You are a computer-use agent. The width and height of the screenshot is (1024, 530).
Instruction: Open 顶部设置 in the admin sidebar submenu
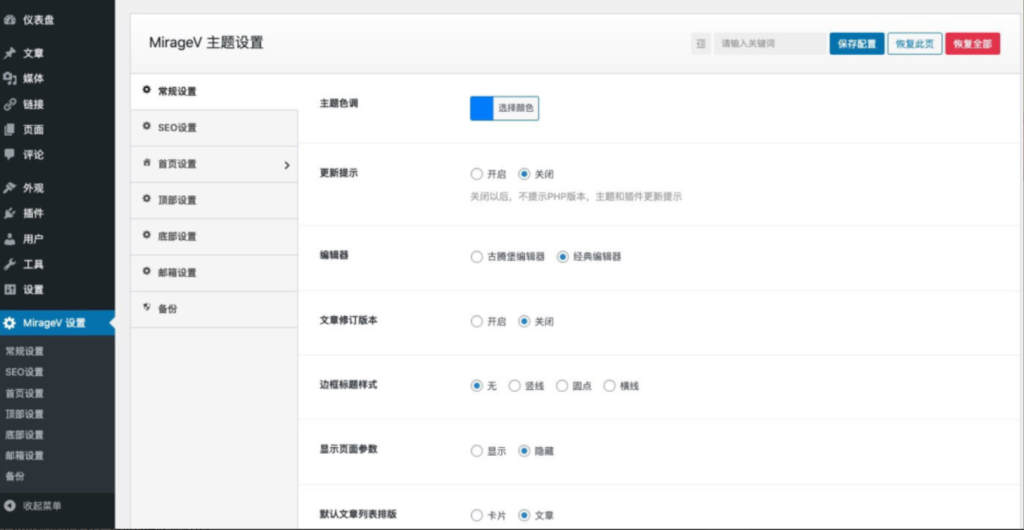[x=24, y=414]
